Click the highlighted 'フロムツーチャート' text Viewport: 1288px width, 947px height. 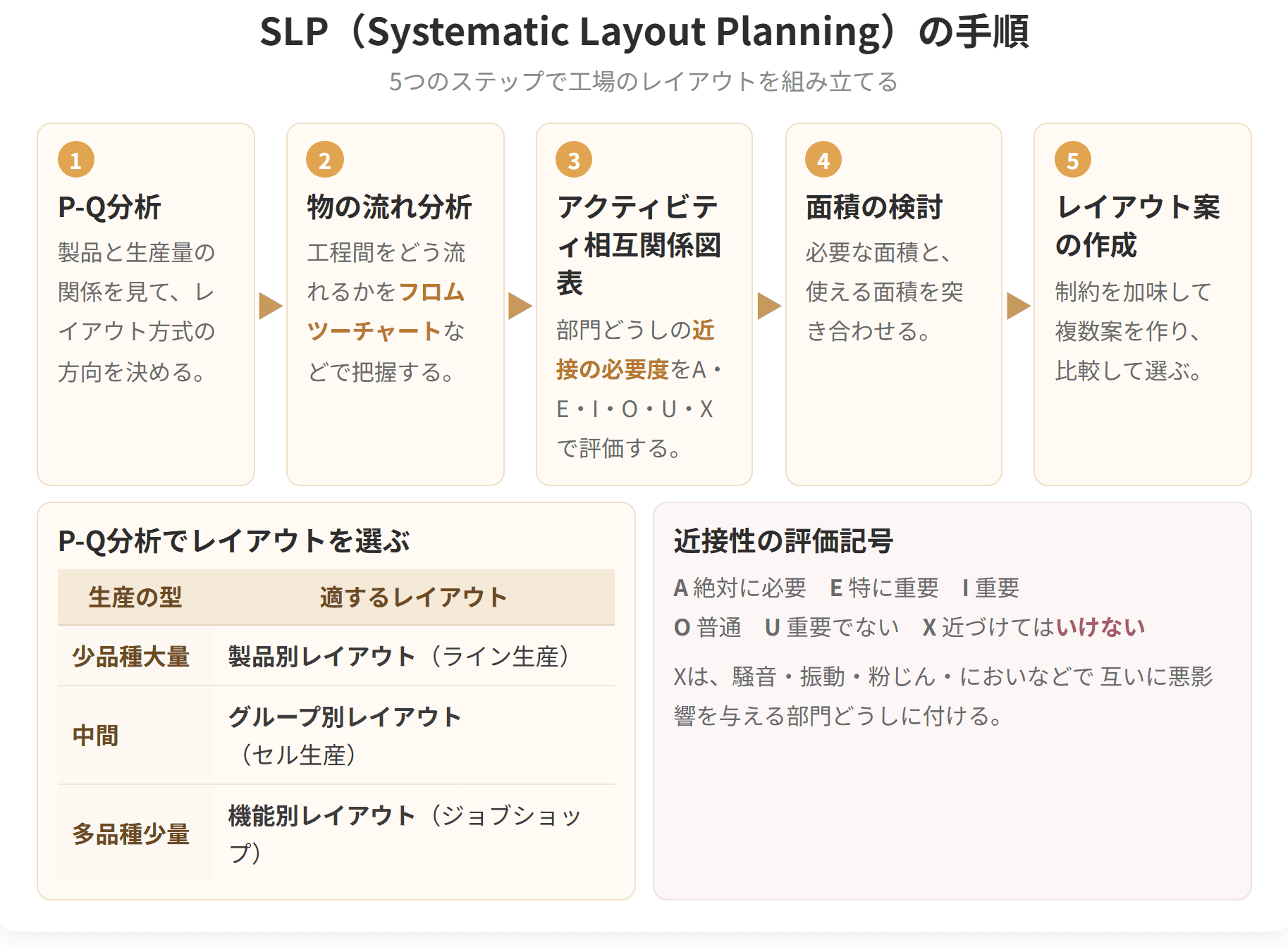click(386, 311)
